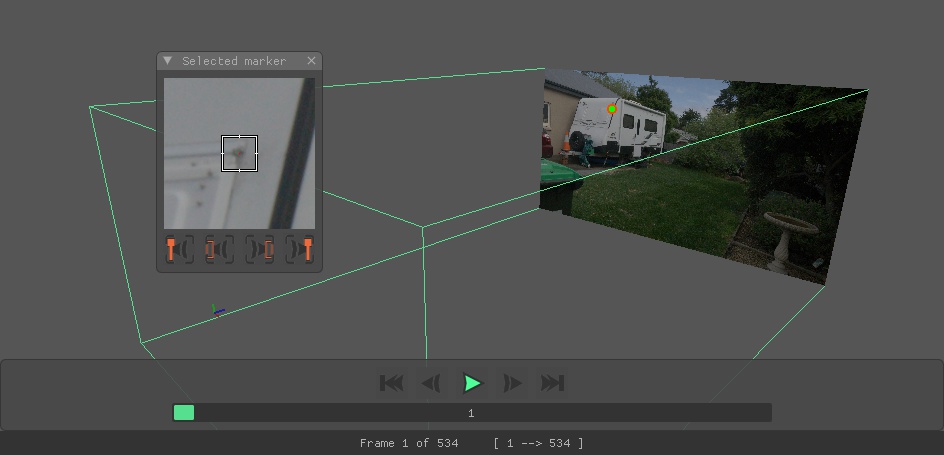This screenshot has height=455, width=944.
Task: Click the XYZ axis gizmo in viewport
Action: pyautogui.click(x=218, y=312)
